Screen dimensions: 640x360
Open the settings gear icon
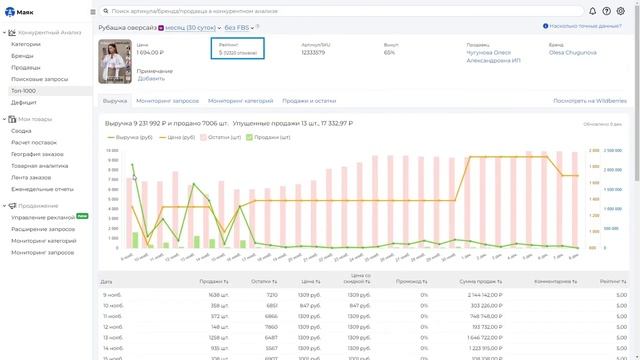(620, 11)
